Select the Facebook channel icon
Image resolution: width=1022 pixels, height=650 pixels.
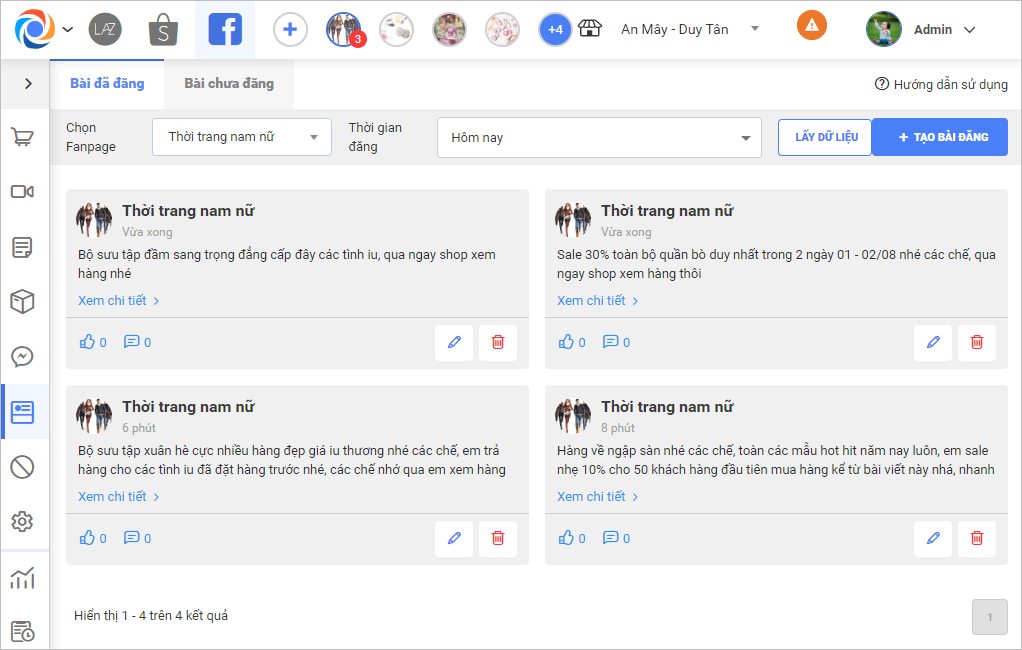(225, 29)
